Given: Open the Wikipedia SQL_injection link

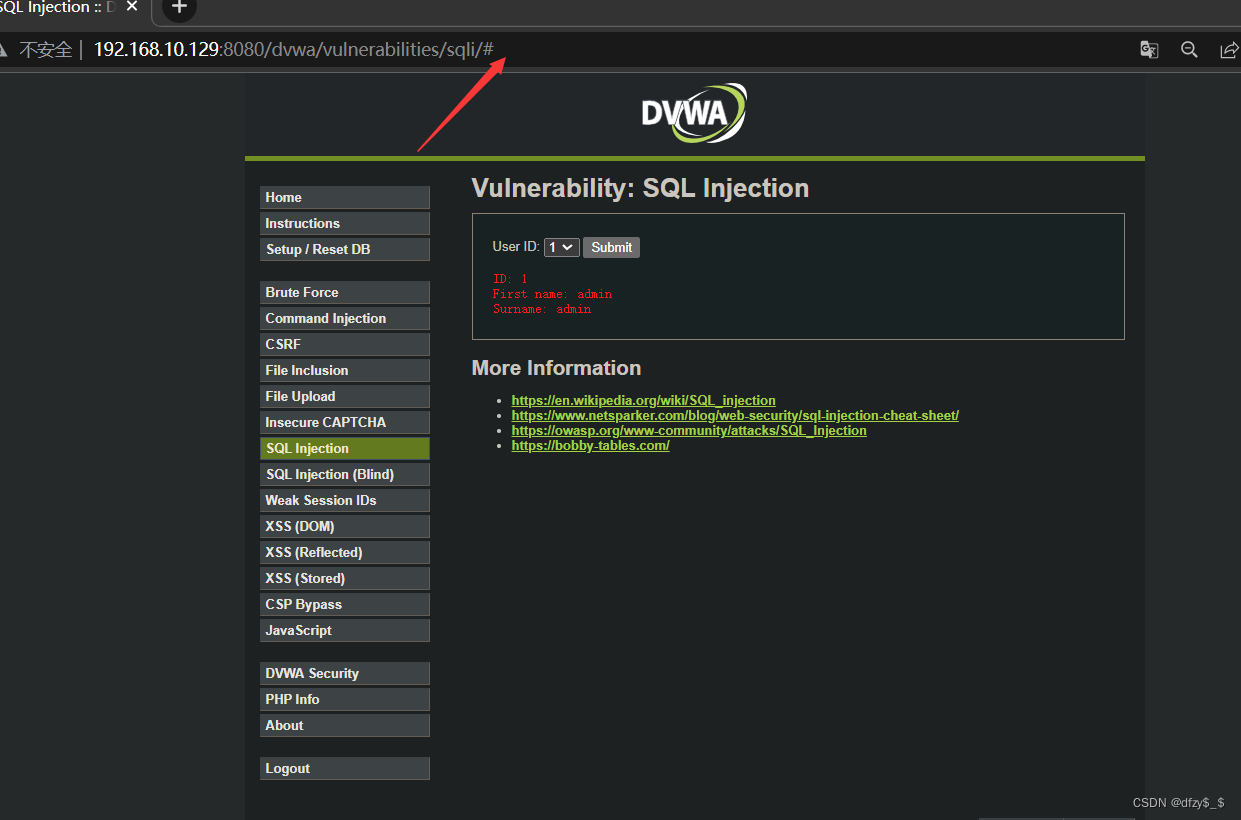Looking at the screenshot, I should [643, 400].
